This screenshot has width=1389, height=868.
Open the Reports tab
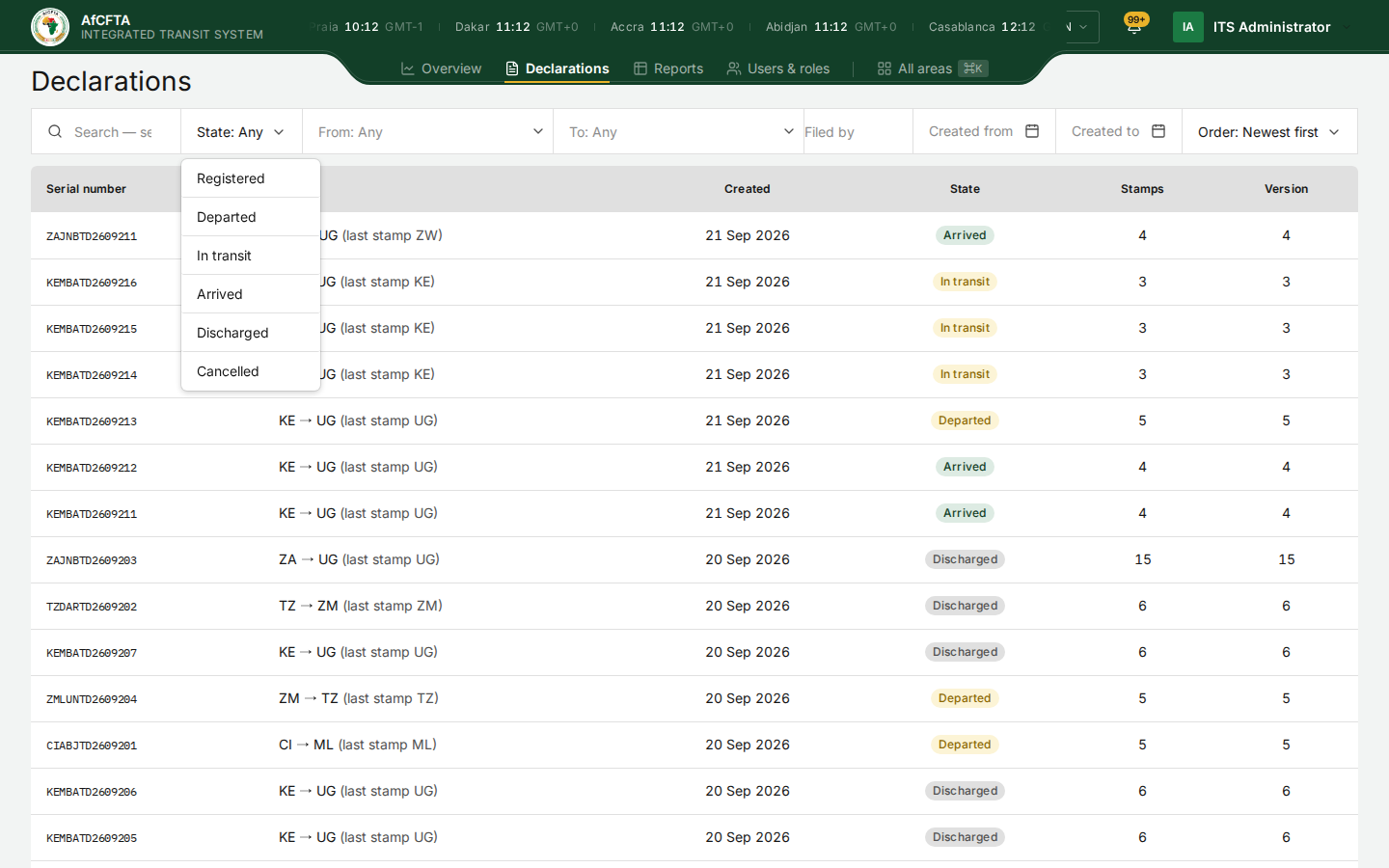[668, 68]
